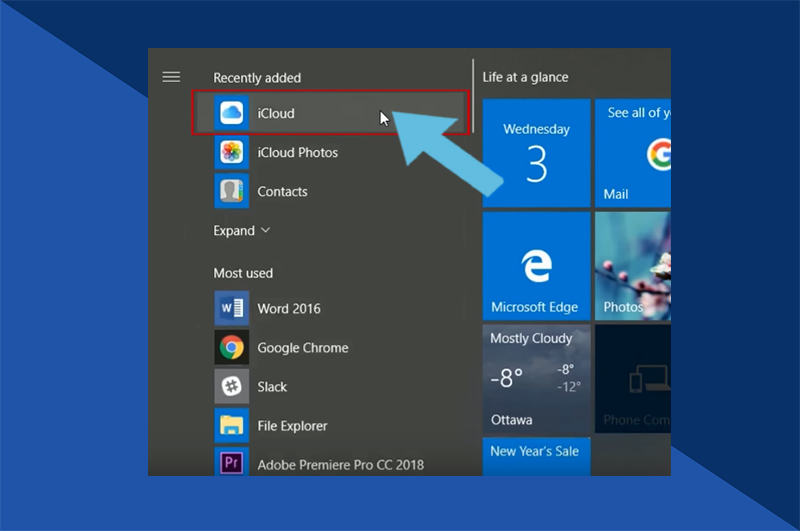Click the Start menu scrollbar

(x=473, y=96)
